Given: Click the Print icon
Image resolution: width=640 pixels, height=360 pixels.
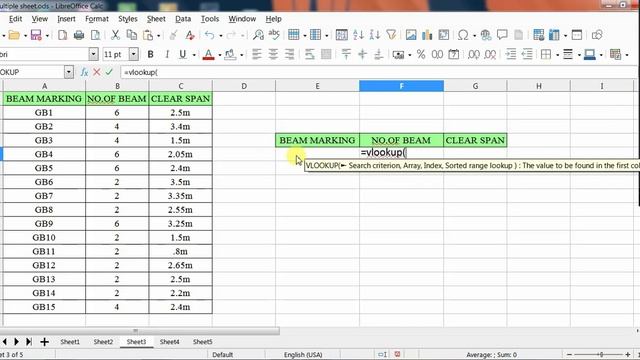Looking at the screenshot, I should point(79,36).
